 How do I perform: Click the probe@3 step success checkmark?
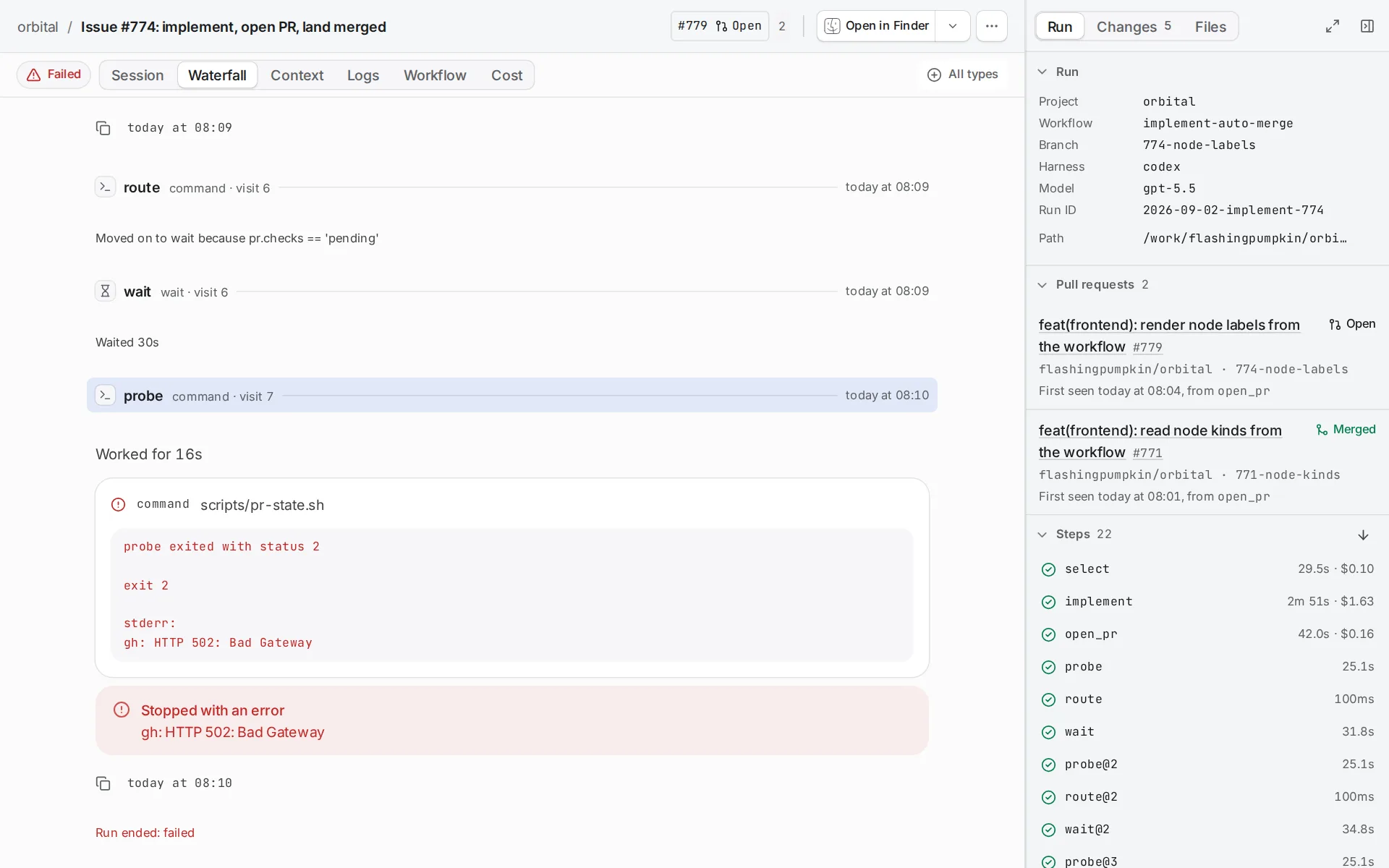[x=1048, y=861]
